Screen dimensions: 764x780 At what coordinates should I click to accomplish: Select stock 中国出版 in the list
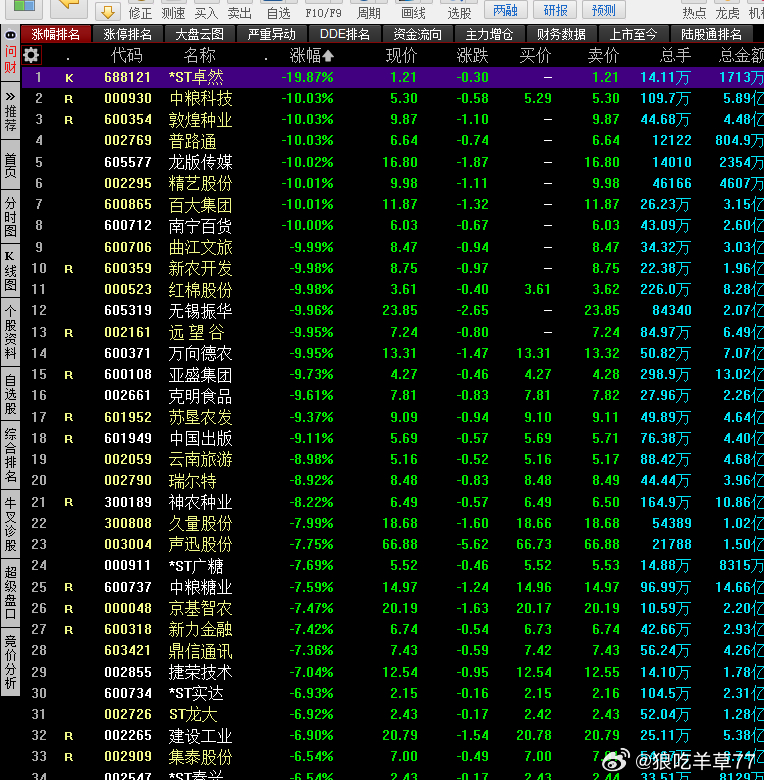[200, 438]
